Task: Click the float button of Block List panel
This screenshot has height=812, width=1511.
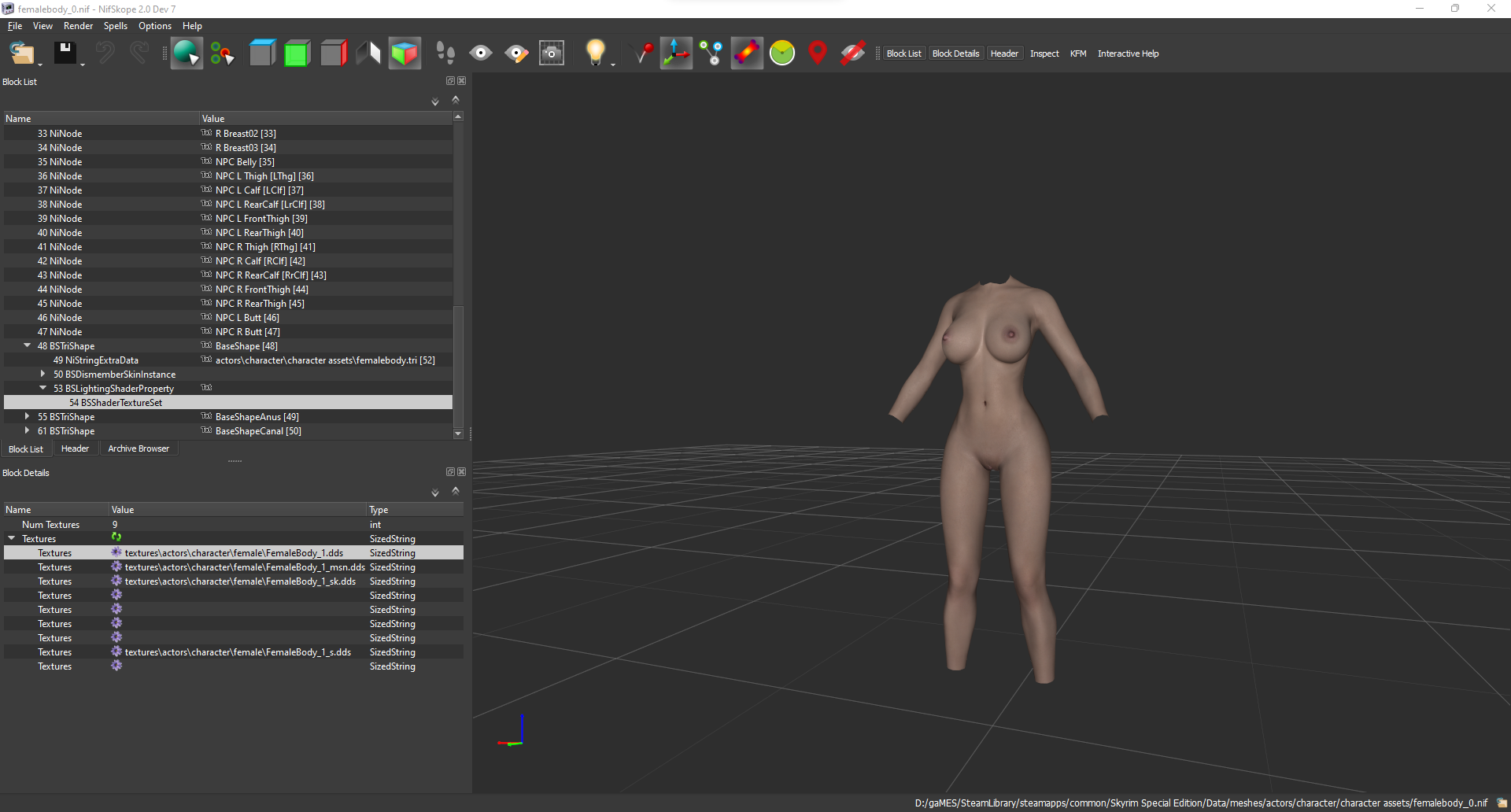Action: [451, 81]
